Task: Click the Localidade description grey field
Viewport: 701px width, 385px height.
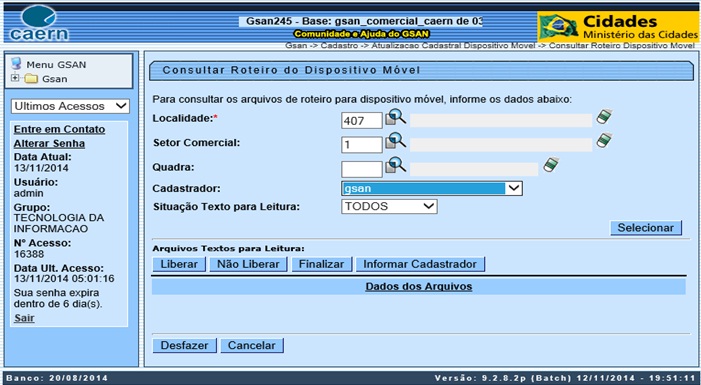Action: (501, 120)
